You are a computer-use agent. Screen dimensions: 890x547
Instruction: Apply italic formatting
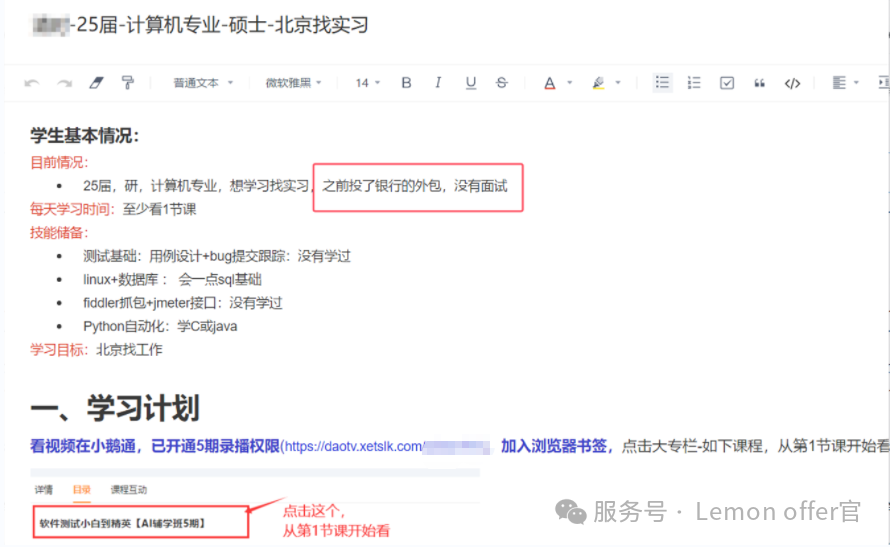438,83
